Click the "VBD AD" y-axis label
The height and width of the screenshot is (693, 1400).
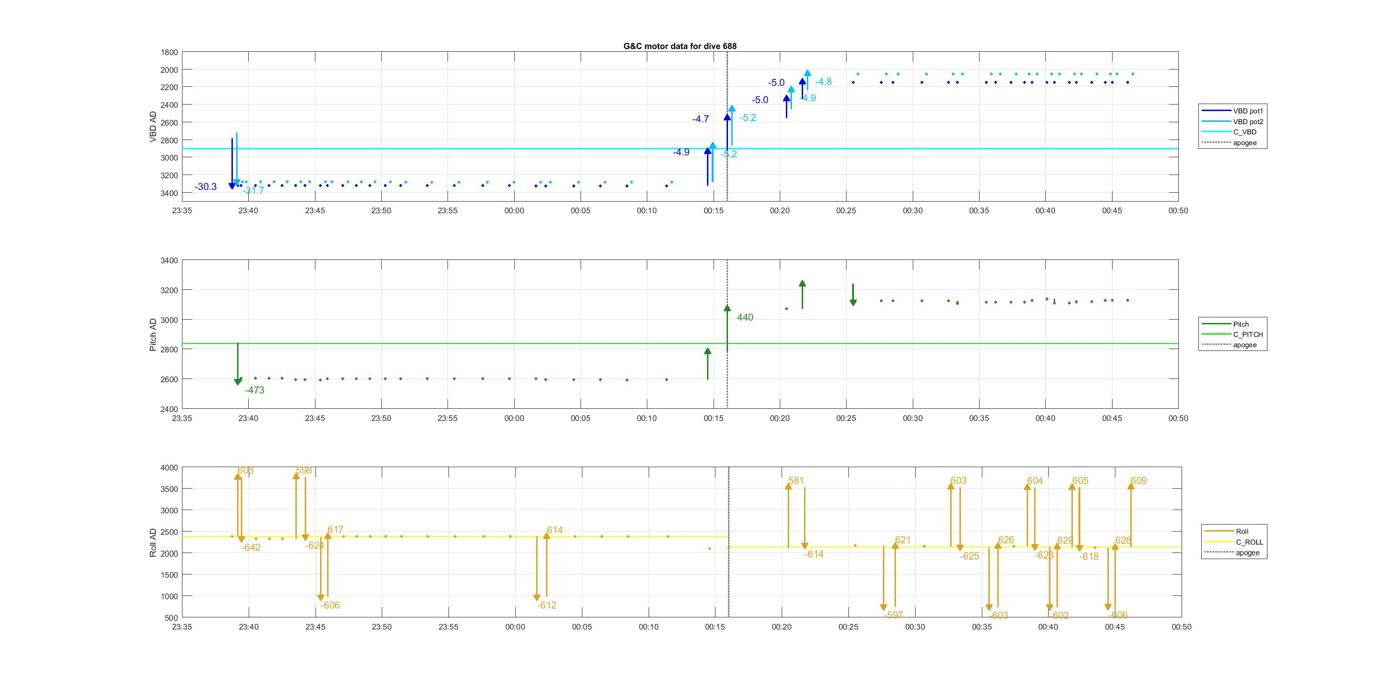[x=153, y=125]
